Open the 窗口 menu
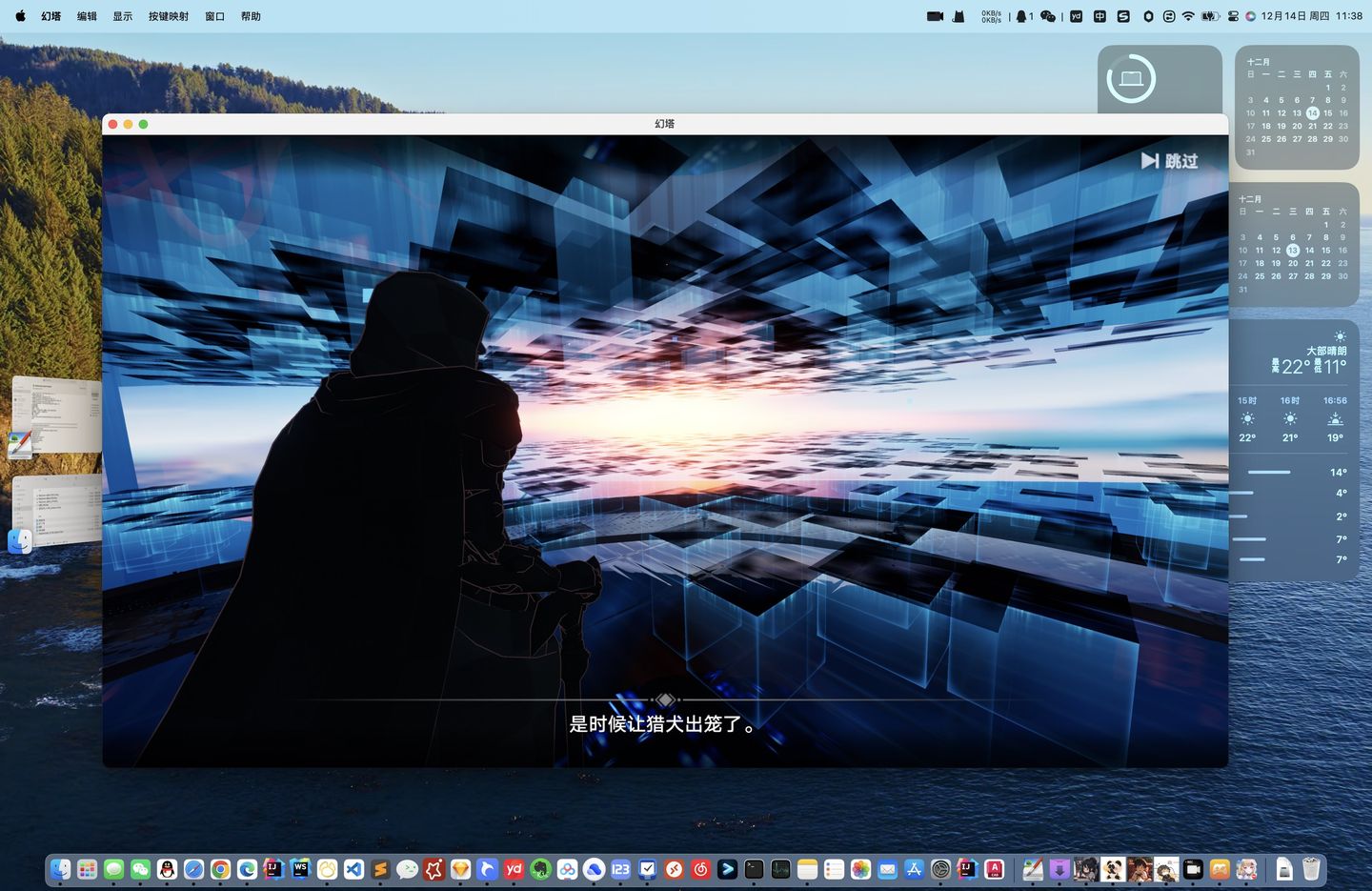1372x891 pixels. pos(215,16)
